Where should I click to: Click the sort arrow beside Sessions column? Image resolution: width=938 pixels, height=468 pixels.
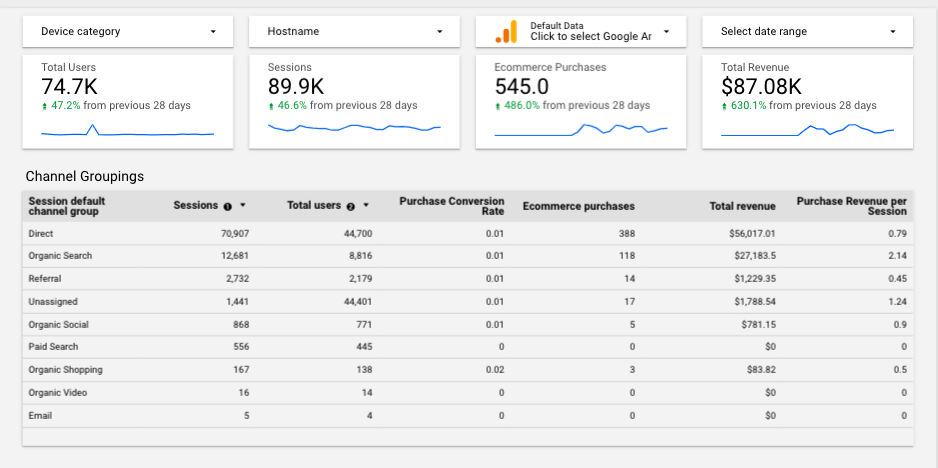pos(242,206)
